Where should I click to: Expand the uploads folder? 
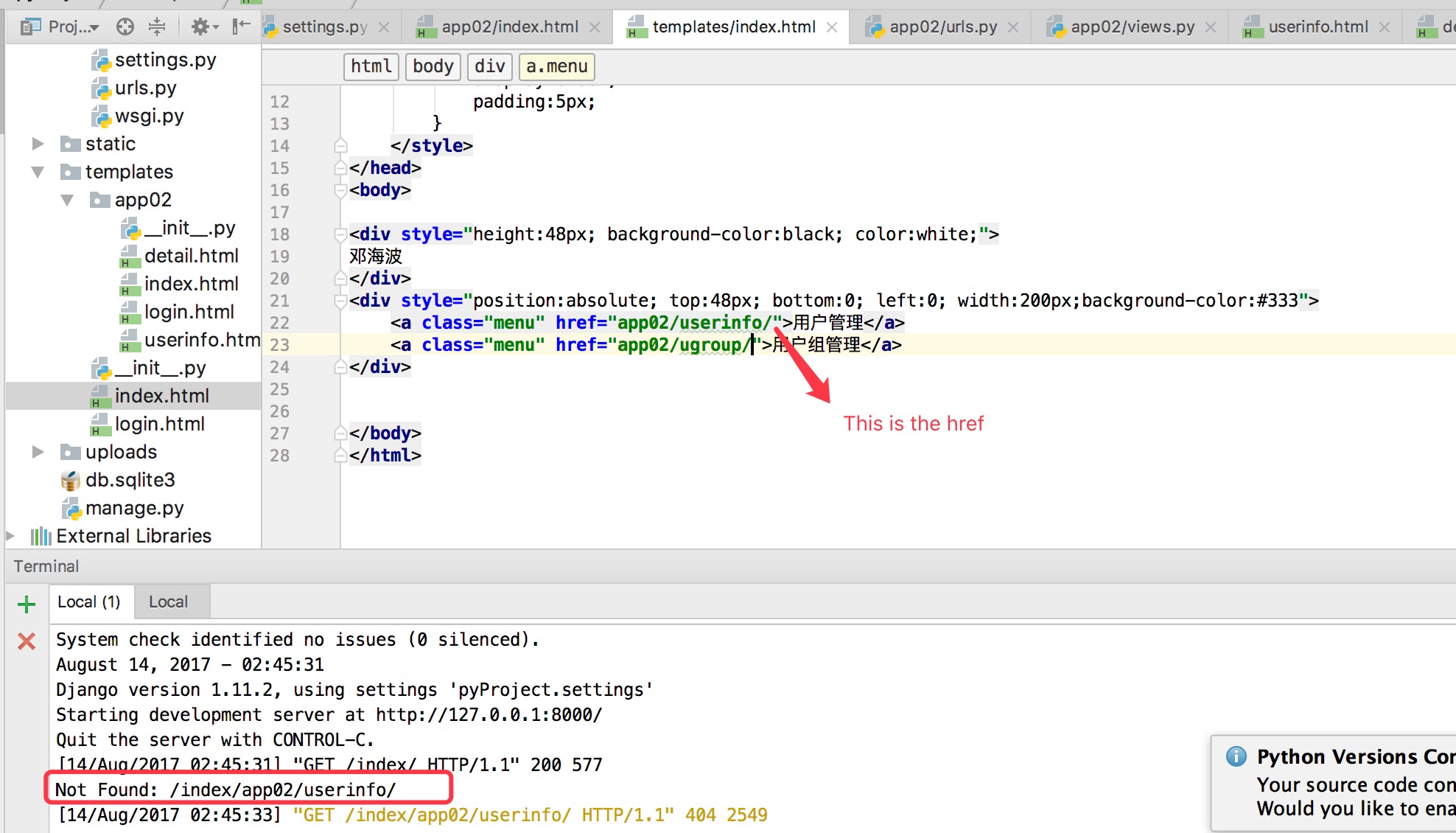[x=38, y=451]
